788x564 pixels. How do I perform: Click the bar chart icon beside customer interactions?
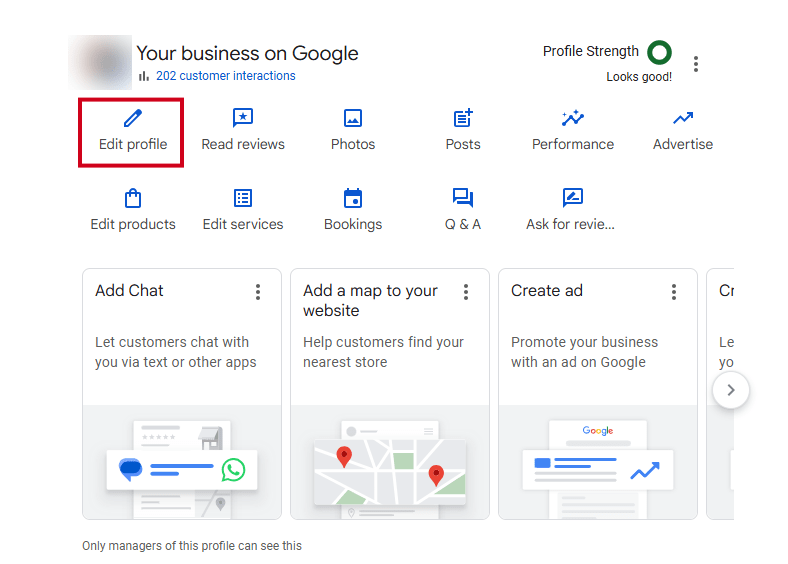[144, 76]
